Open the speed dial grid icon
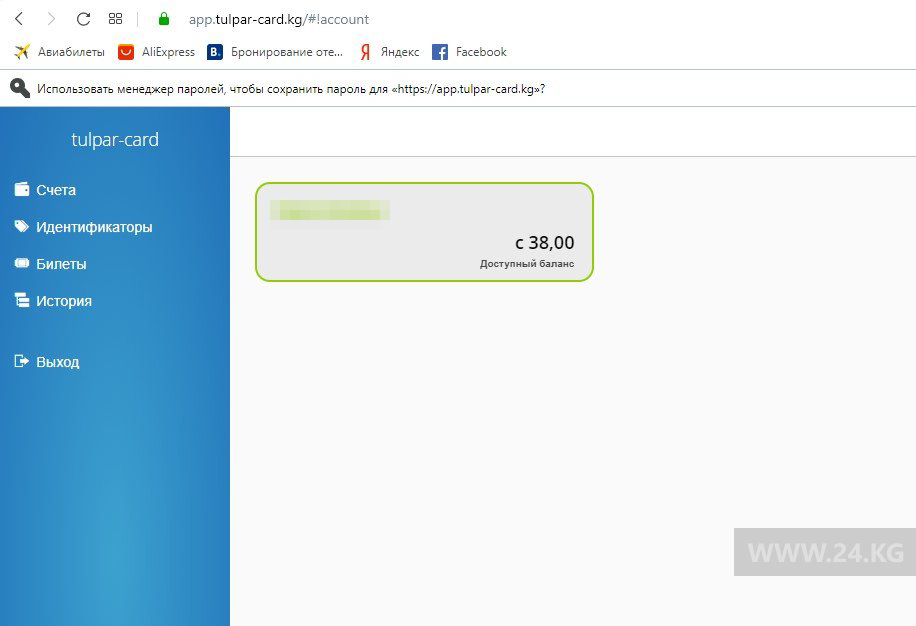Viewport: 916px width, 626px height. pyautogui.click(x=115, y=19)
